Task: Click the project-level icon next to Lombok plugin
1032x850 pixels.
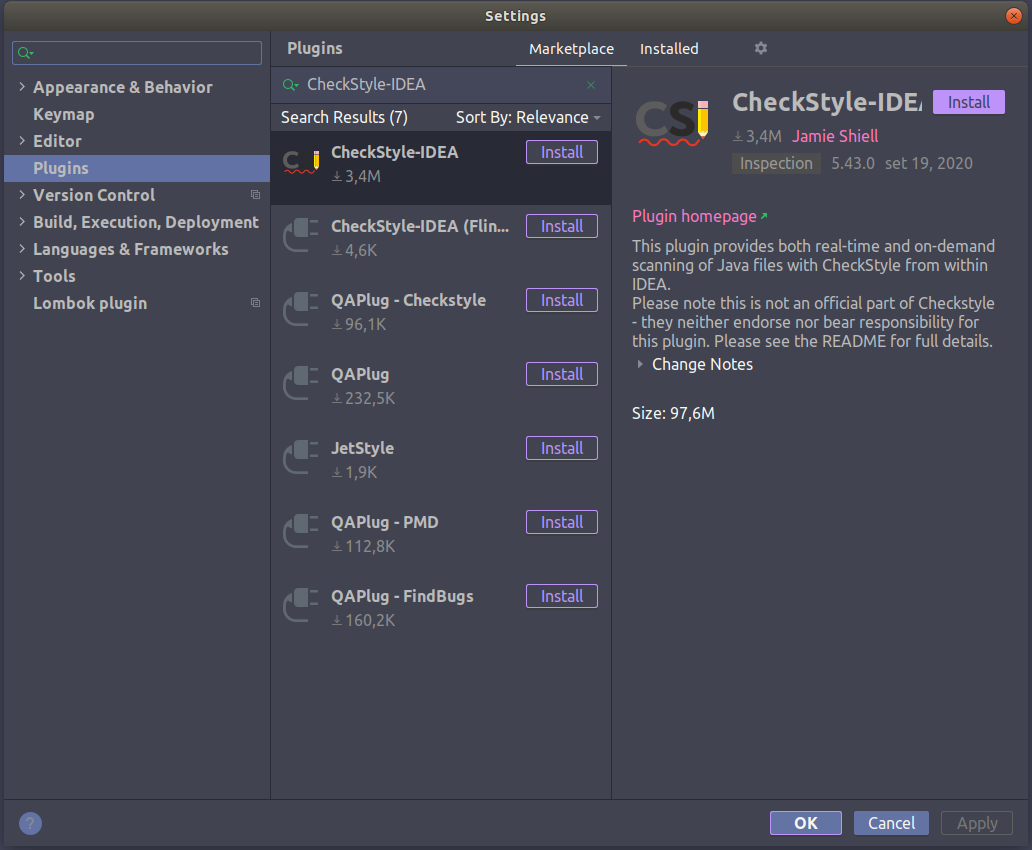Action: click(x=255, y=303)
